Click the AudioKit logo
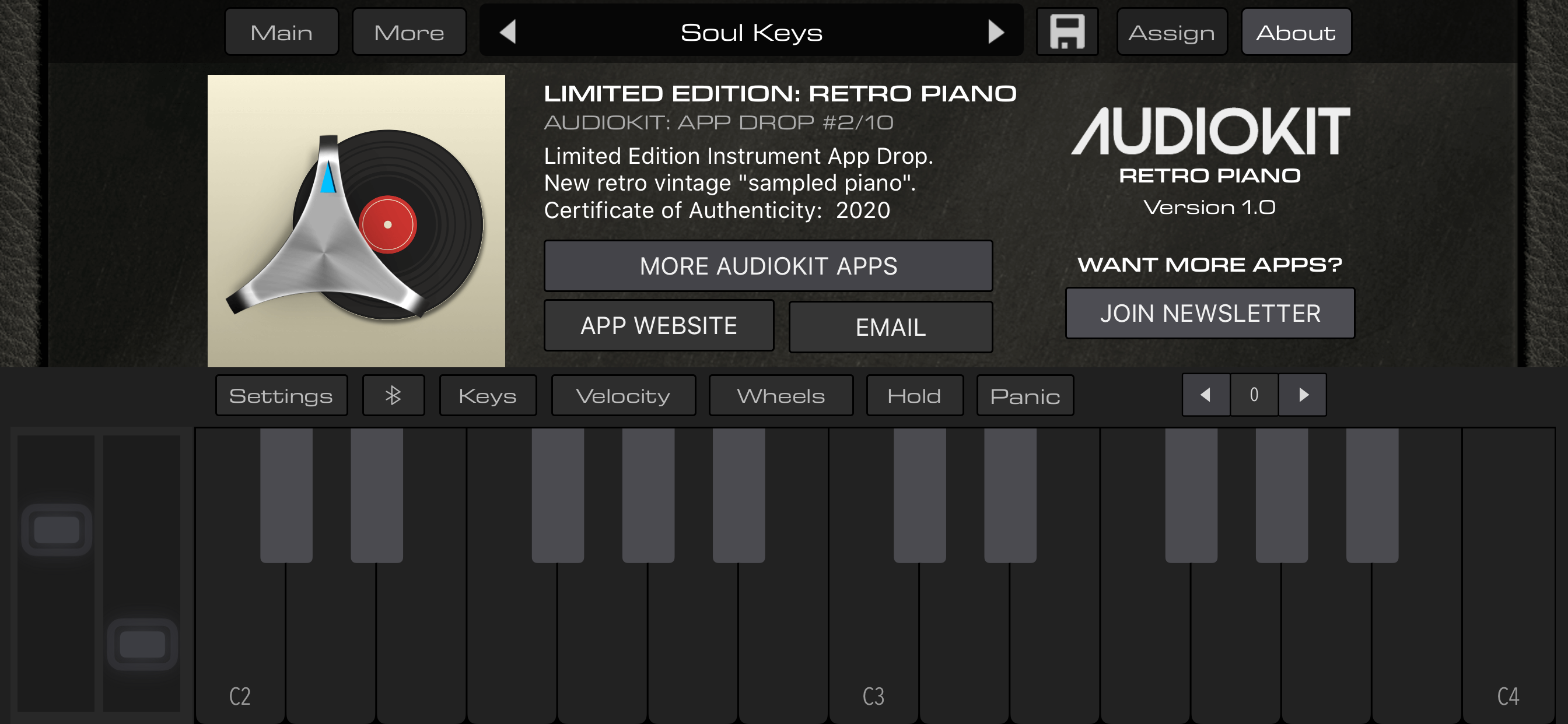 (1210, 131)
